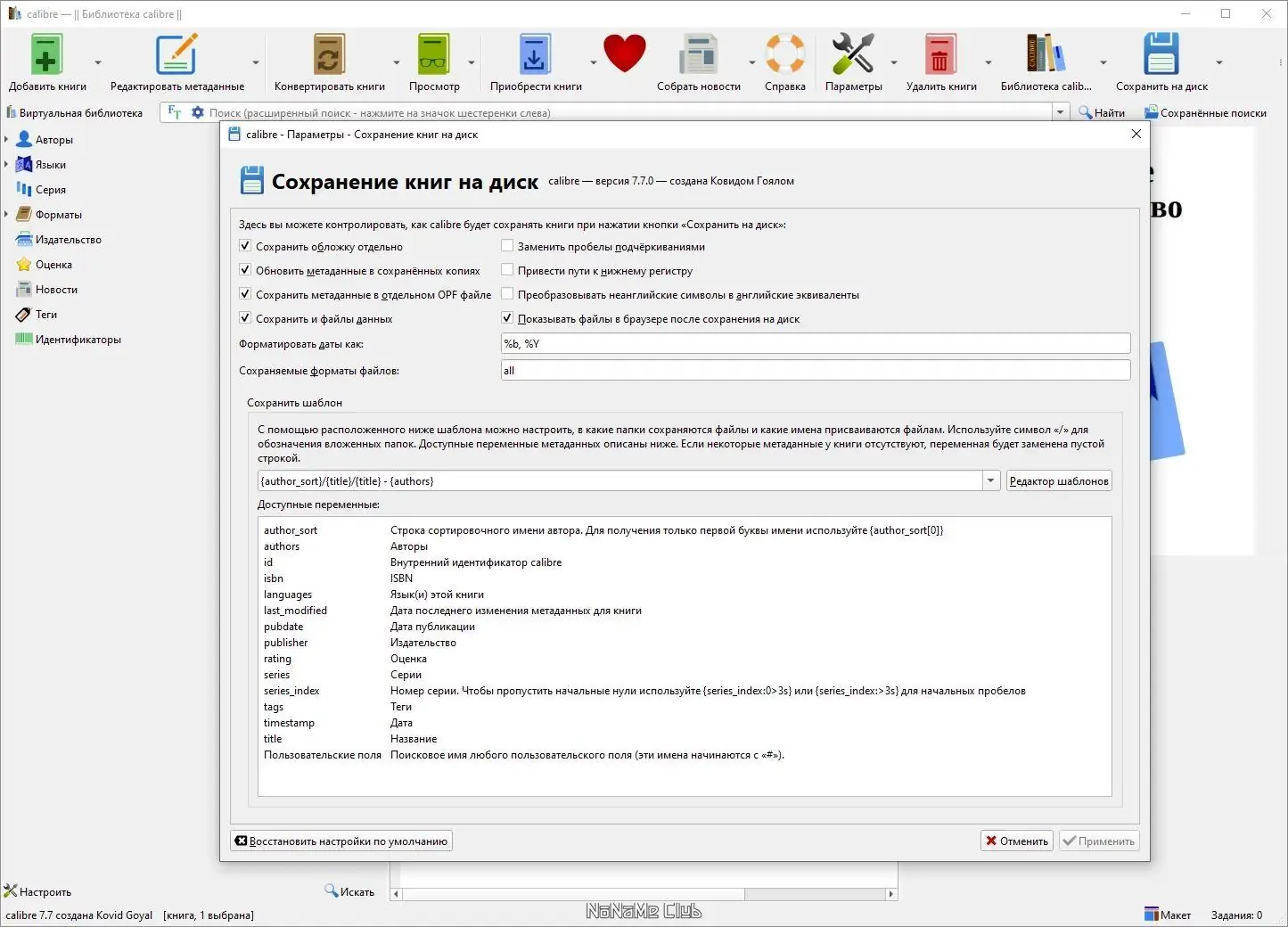Click the scrollbar's left arrow button
This screenshot has height=927, width=1288.
(x=397, y=893)
